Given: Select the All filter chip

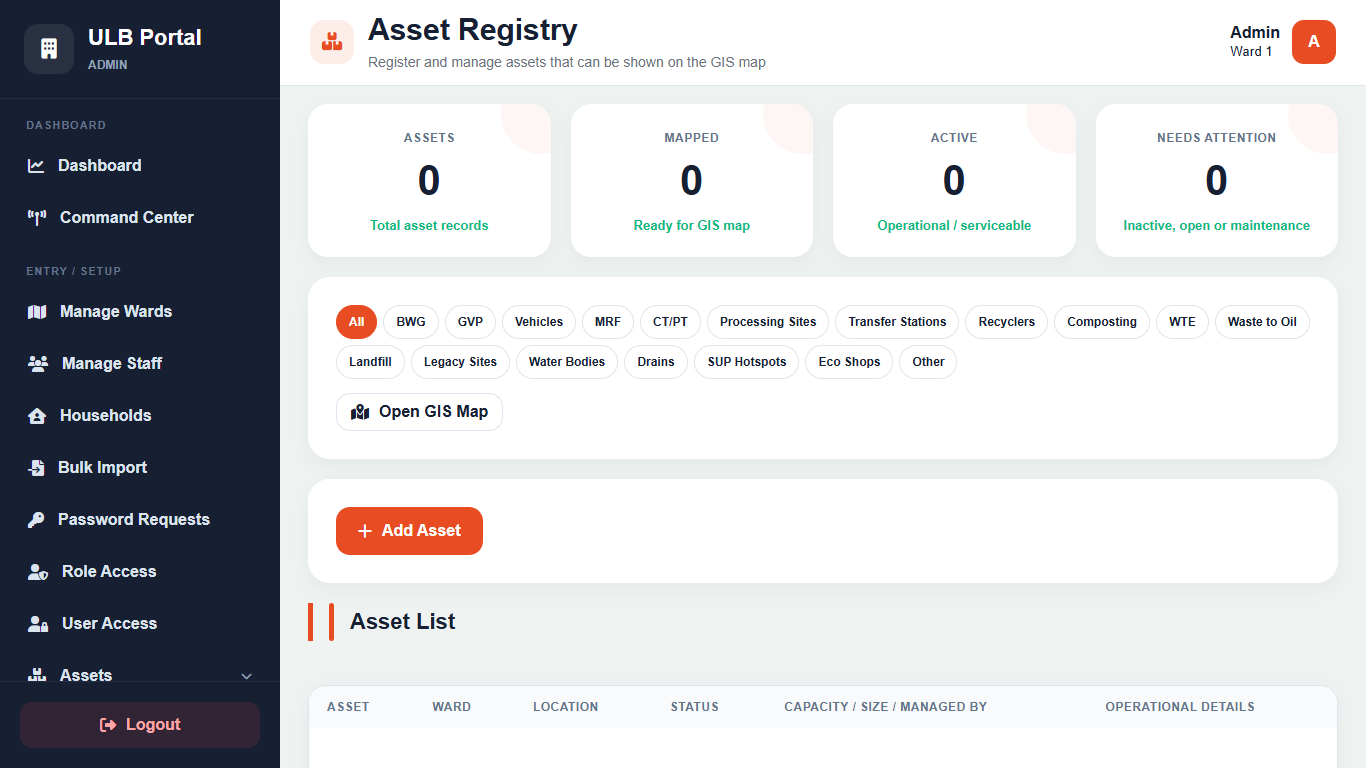Looking at the screenshot, I should pyautogui.click(x=356, y=322).
